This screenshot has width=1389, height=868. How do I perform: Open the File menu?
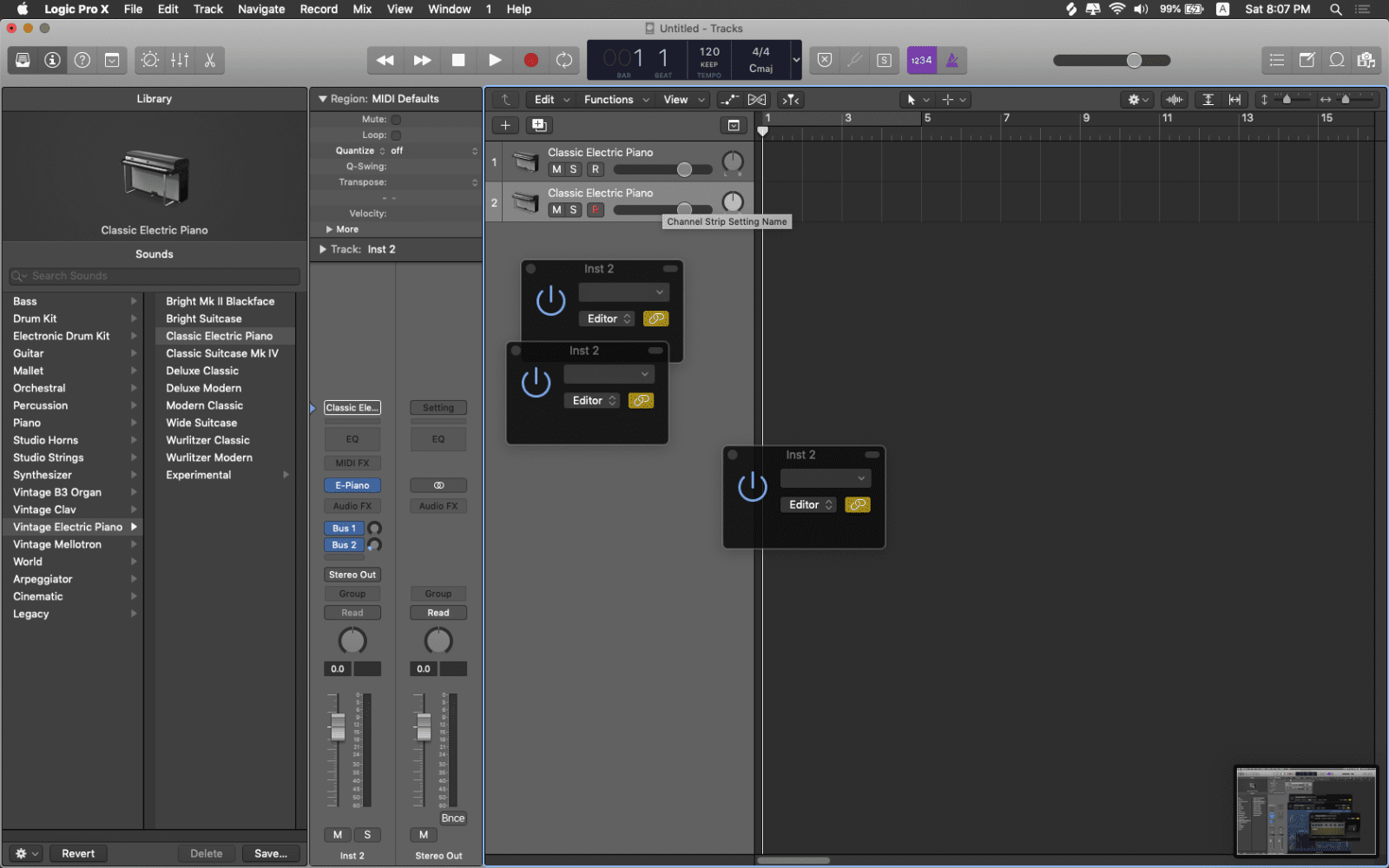click(133, 9)
